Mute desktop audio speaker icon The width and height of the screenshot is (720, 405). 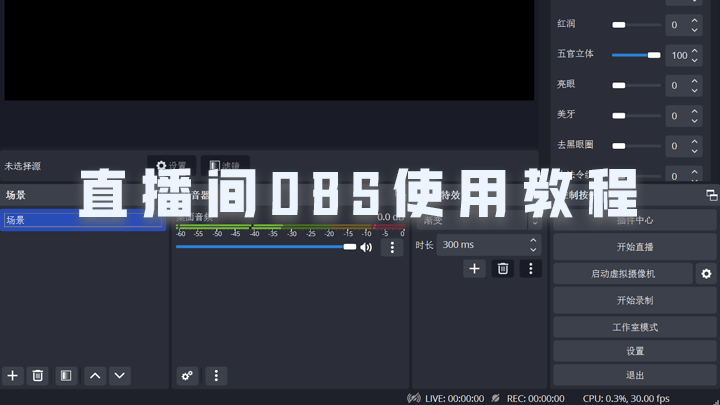point(366,248)
